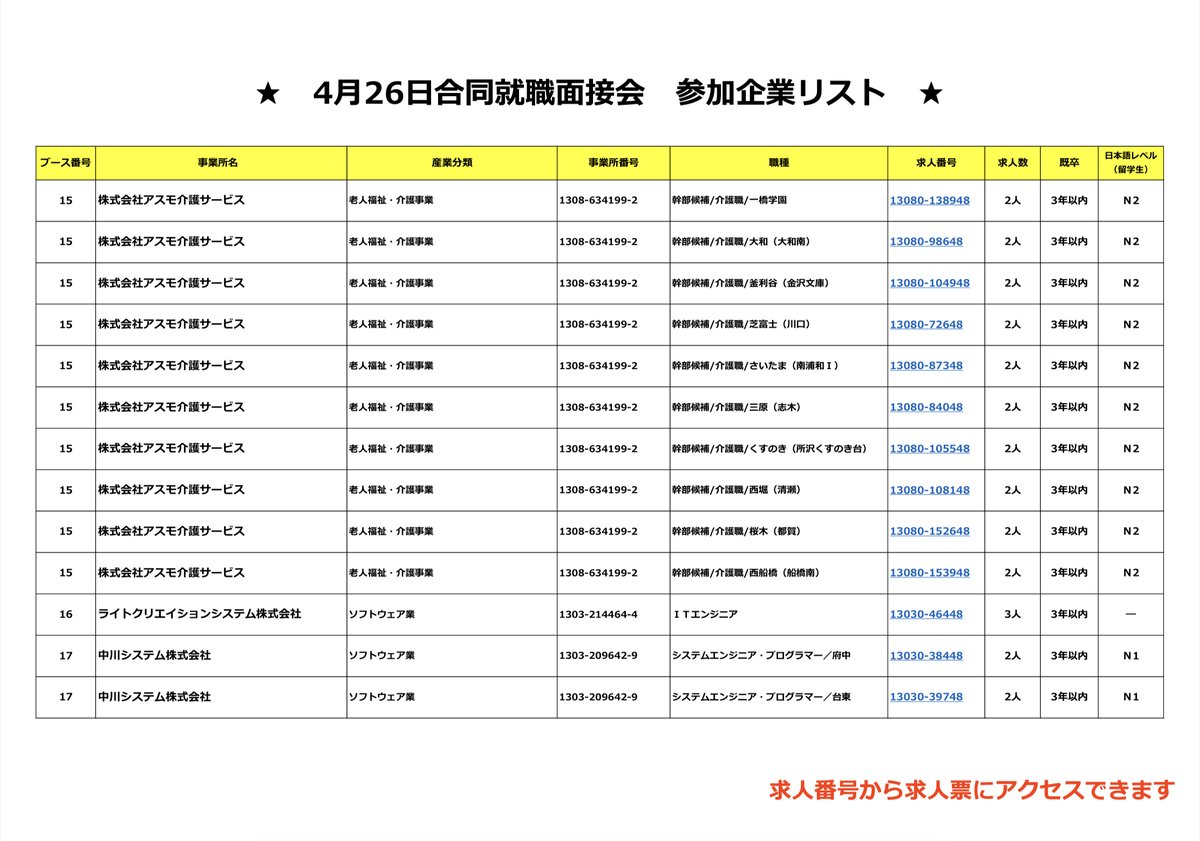Open job link 13080-108148

point(929,490)
